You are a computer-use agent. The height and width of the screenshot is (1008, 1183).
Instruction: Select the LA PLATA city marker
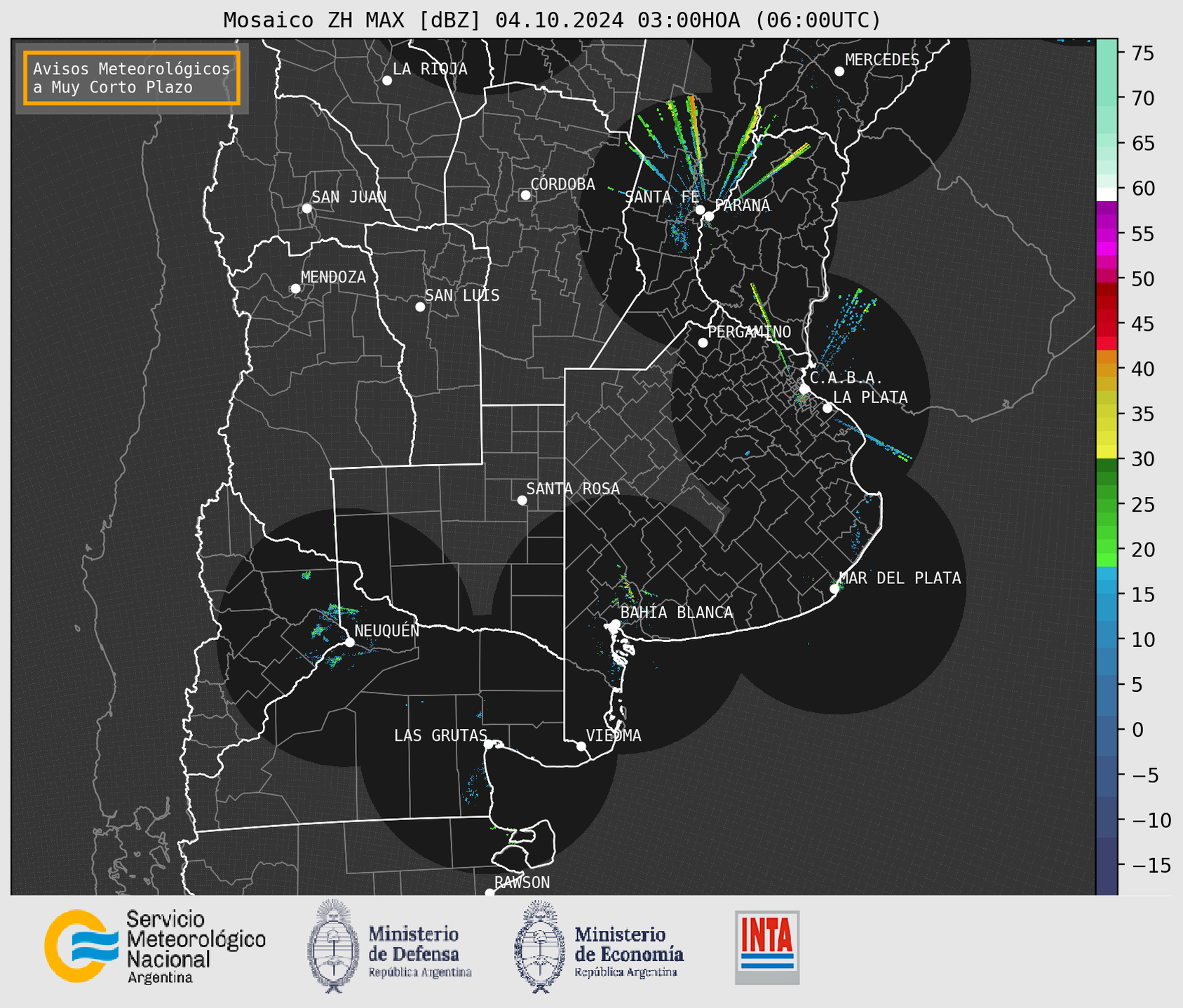[x=827, y=408]
